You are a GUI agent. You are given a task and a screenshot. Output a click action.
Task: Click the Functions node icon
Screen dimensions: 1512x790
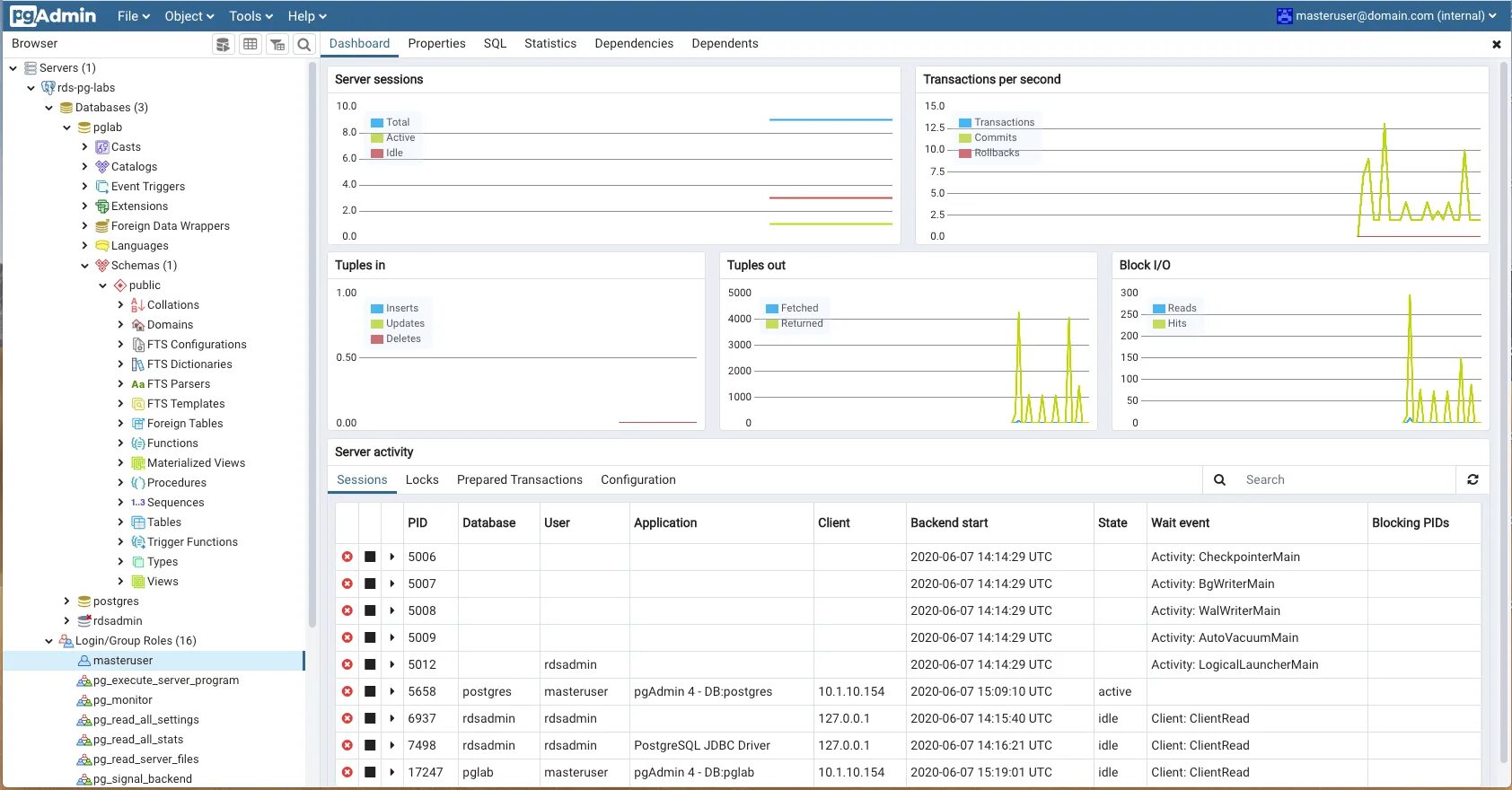(138, 443)
